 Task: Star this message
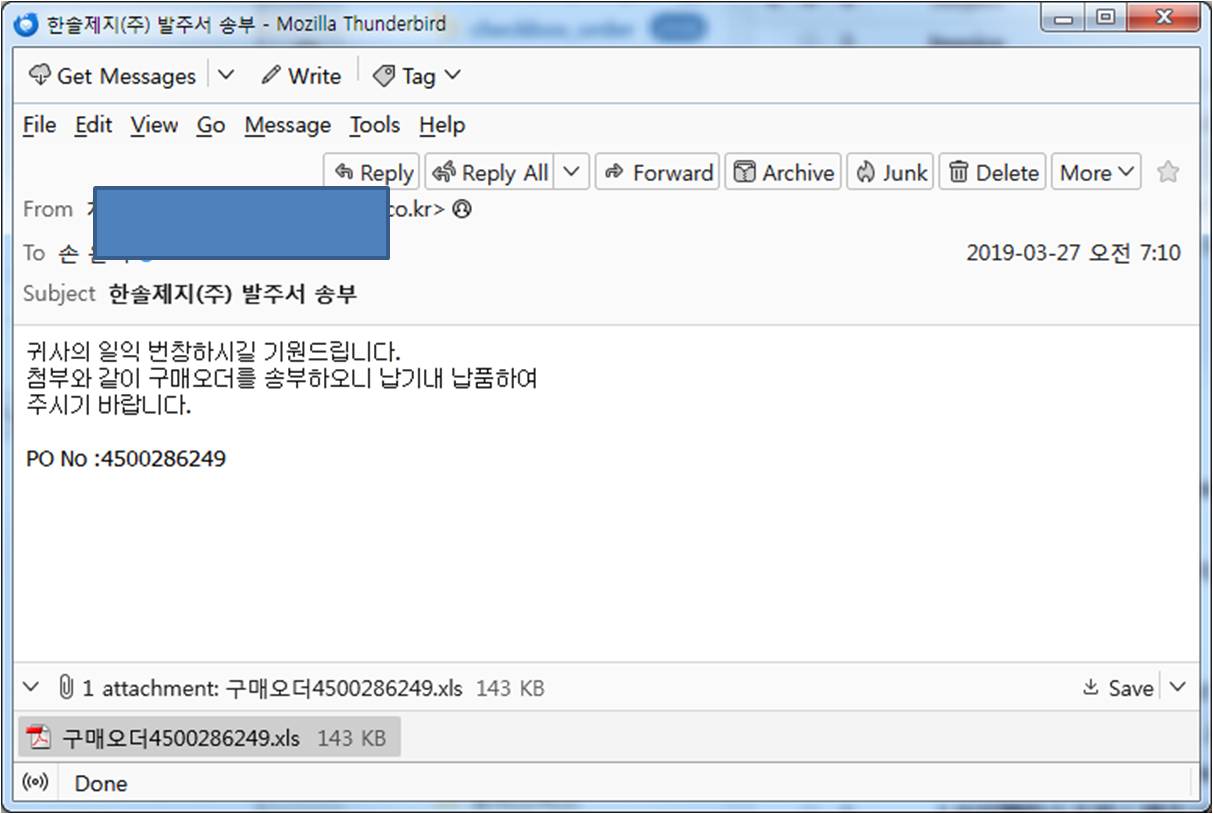tap(1167, 172)
